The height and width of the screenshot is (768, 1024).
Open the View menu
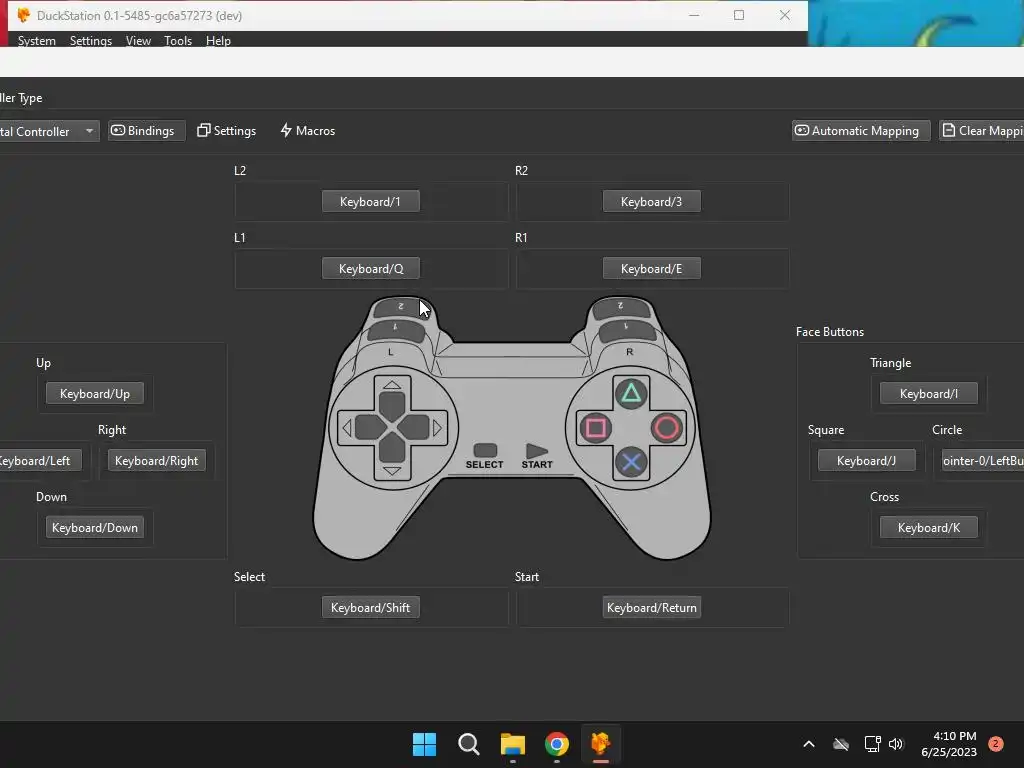coord(138,40)
